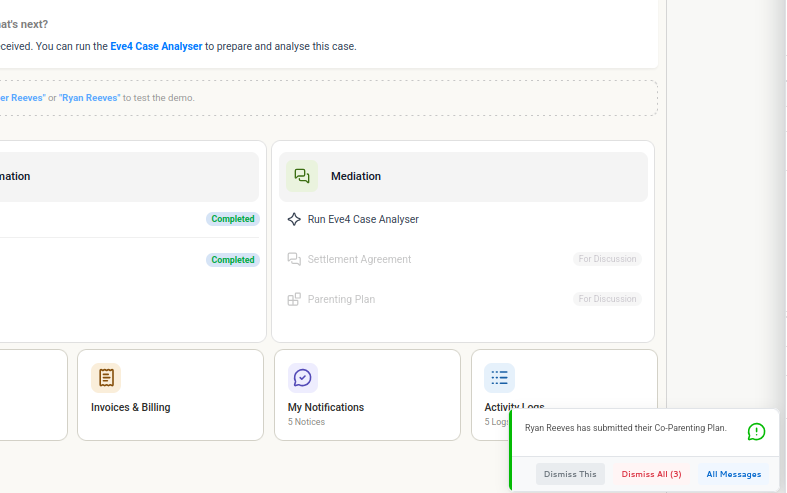Open the Invoices & Billing receipt icon
This screenshot has width=787, height=493.
(106, 378)
